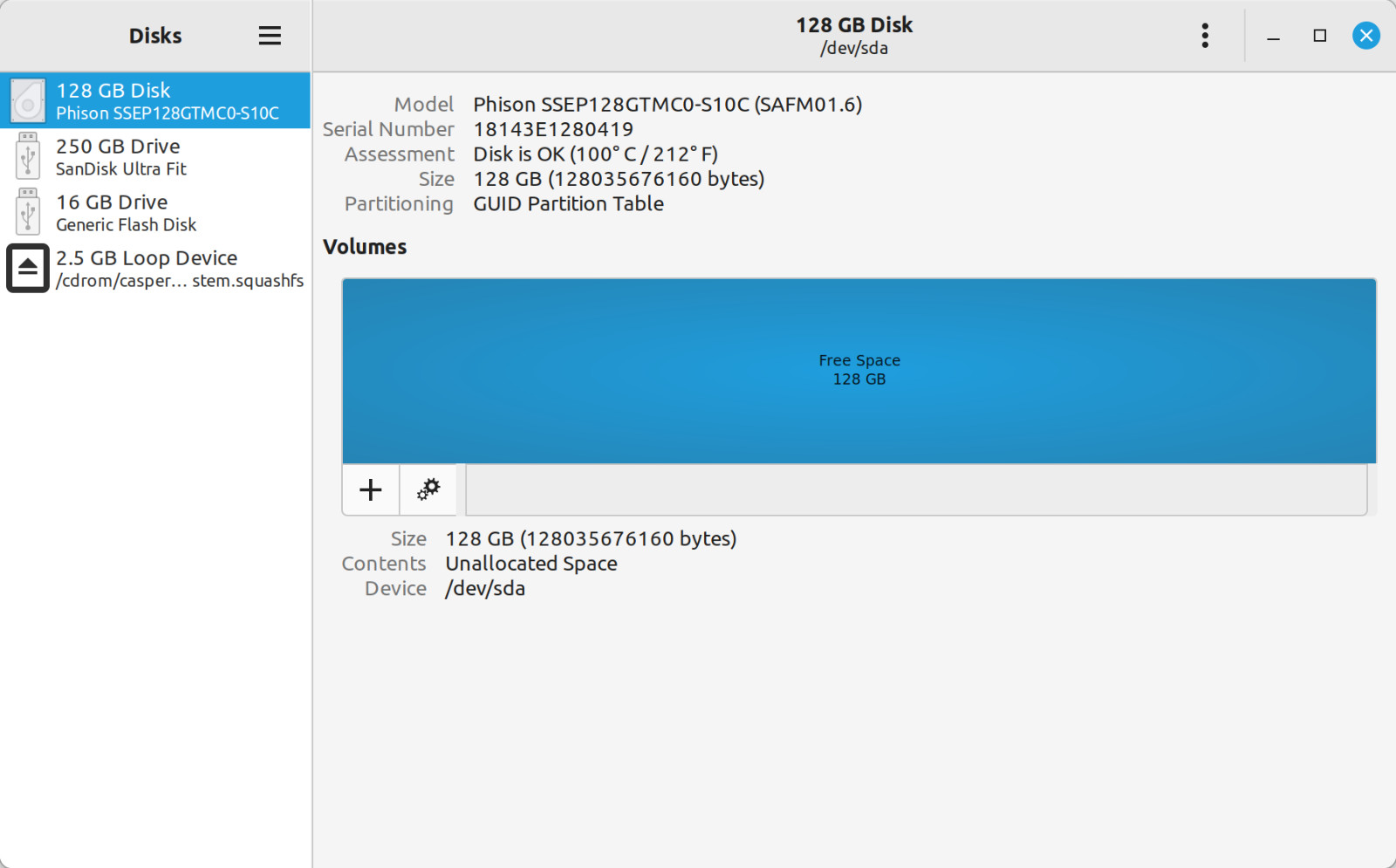
Task: Click the 128 GB Disk window title
Action: pyautogui.click(x=854, y=25)
